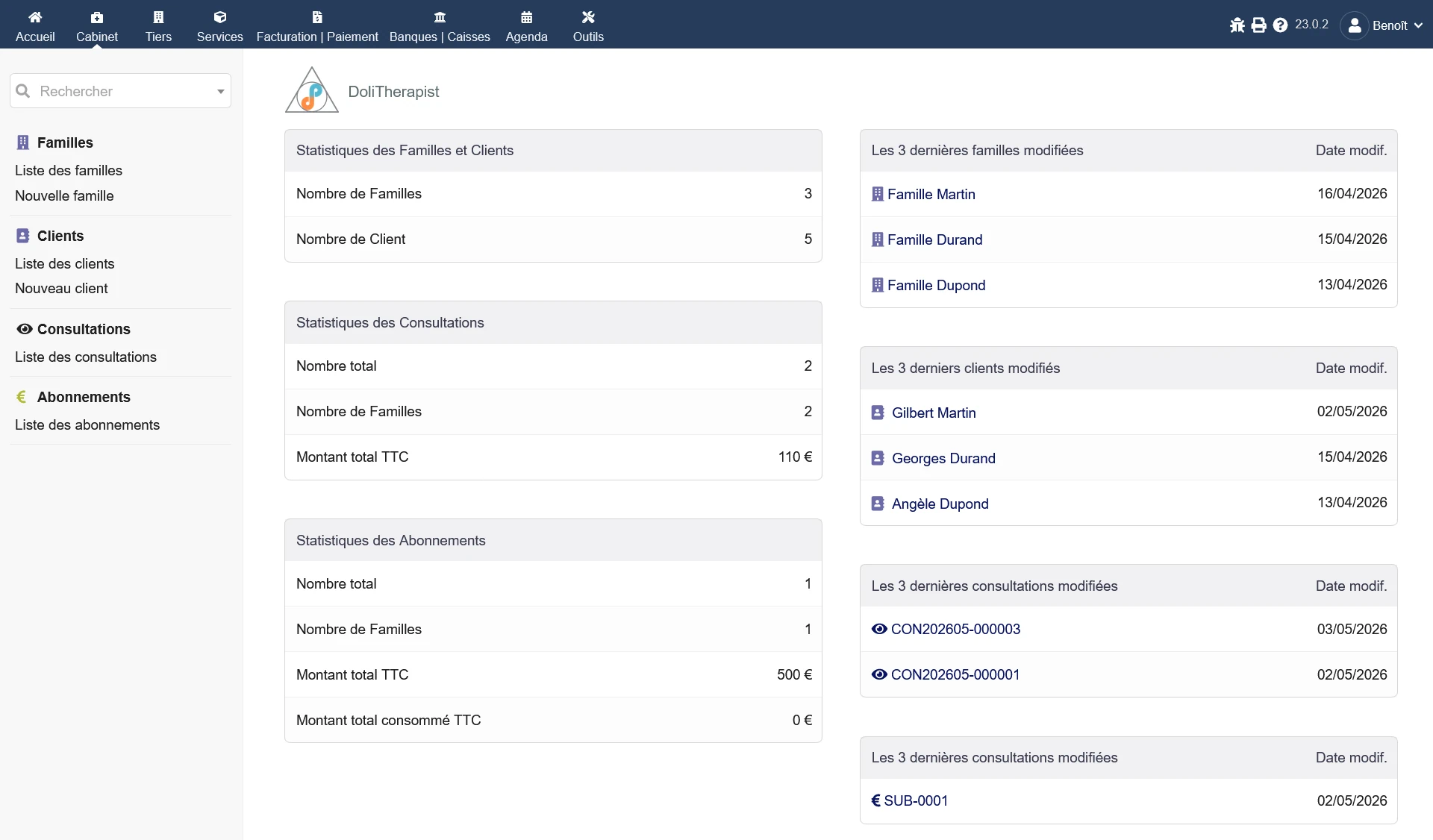Click the printer icon in top bar
This screenshot has width=1433, height=840.
pyautogui.click(x=1259, y=25)
